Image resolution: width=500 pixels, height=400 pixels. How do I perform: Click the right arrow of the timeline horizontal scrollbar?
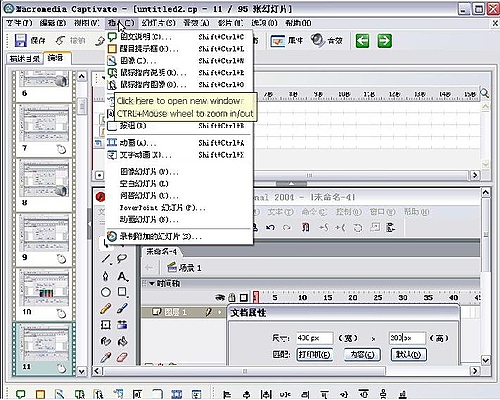pos(475,175)
